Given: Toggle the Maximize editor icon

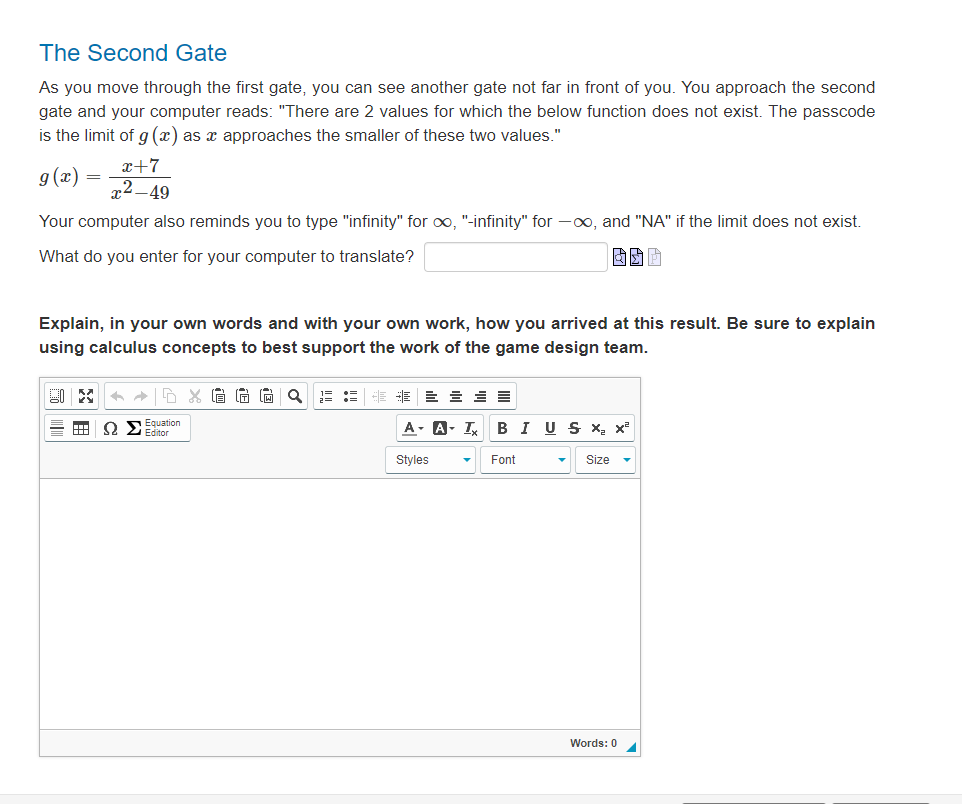Looking at the screenshot, I should point(85,397).
